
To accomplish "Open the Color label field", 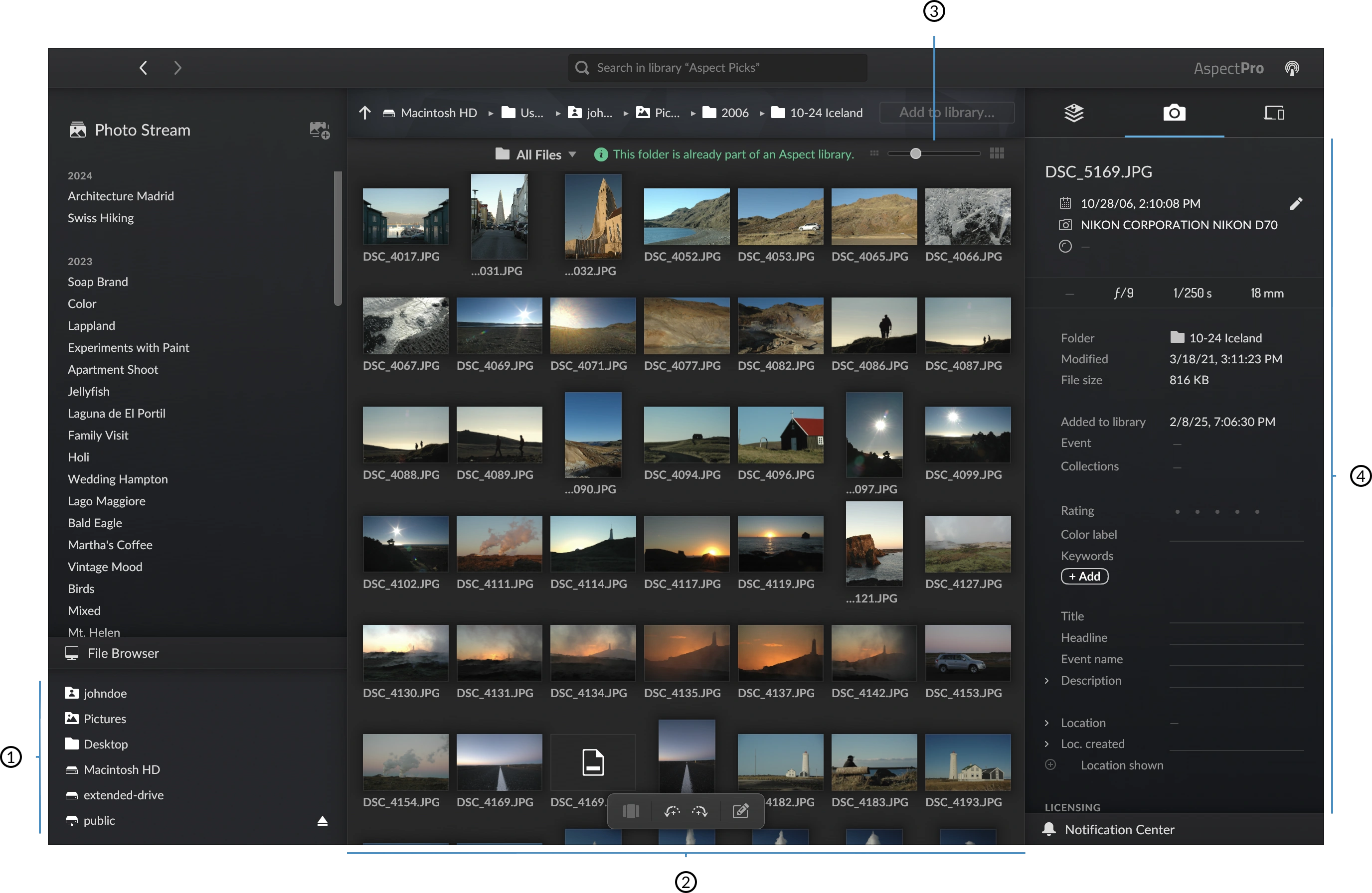I will 1236,534.
